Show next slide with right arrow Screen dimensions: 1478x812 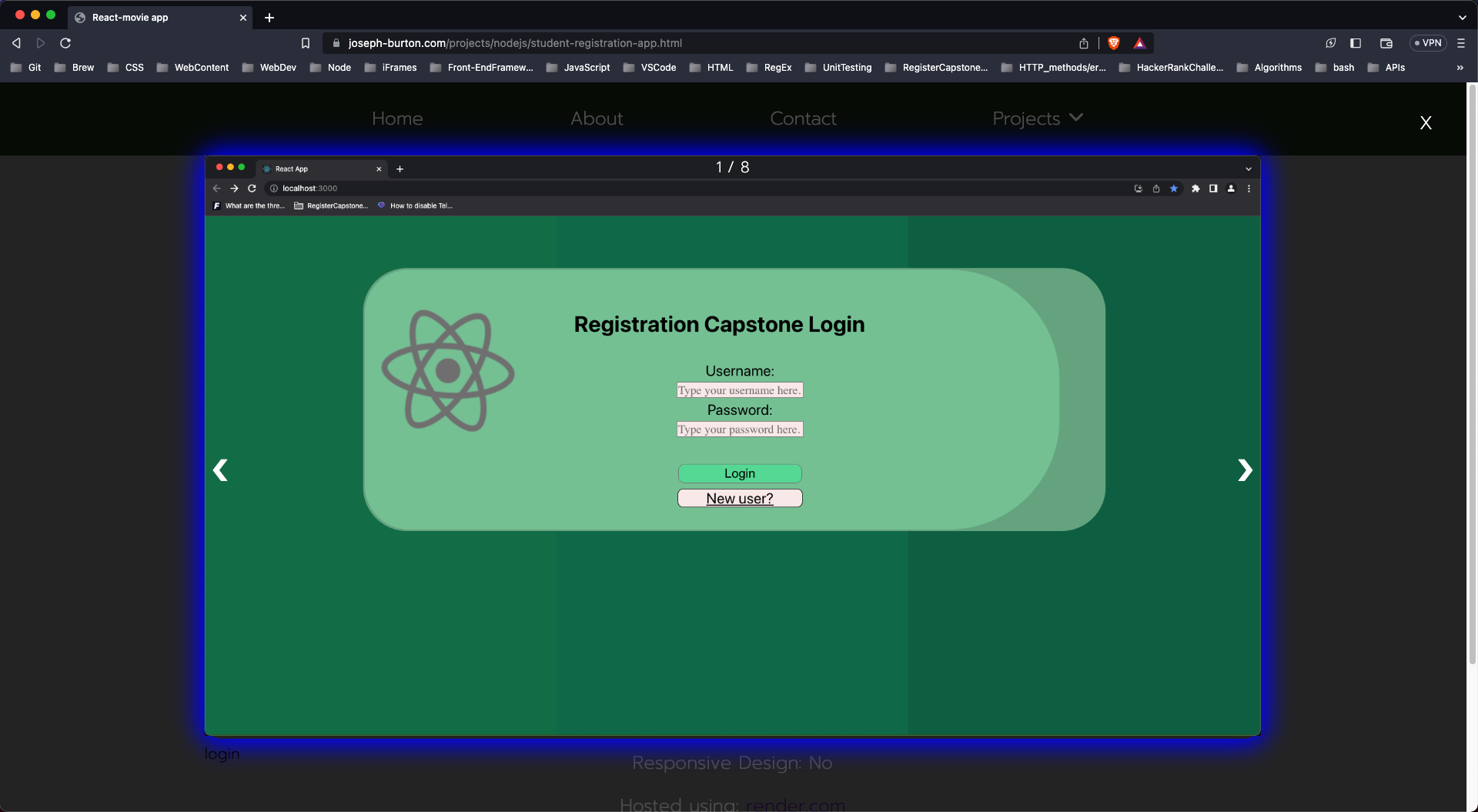point(1245,469)
